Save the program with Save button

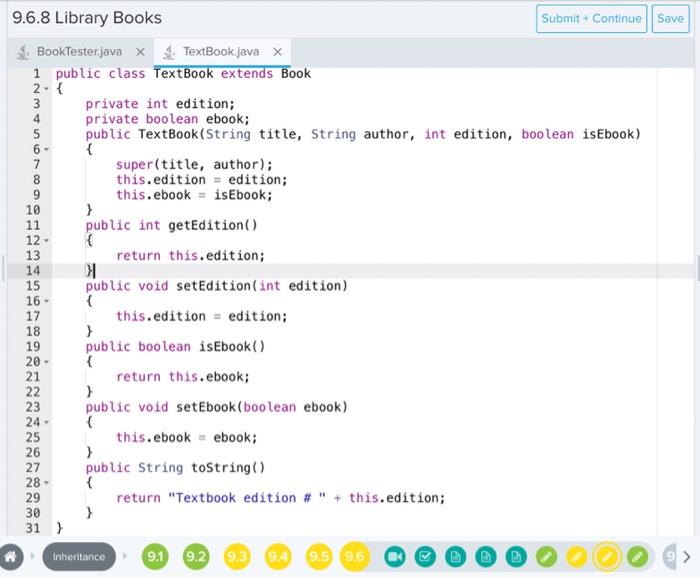click(x=671, y=19)
